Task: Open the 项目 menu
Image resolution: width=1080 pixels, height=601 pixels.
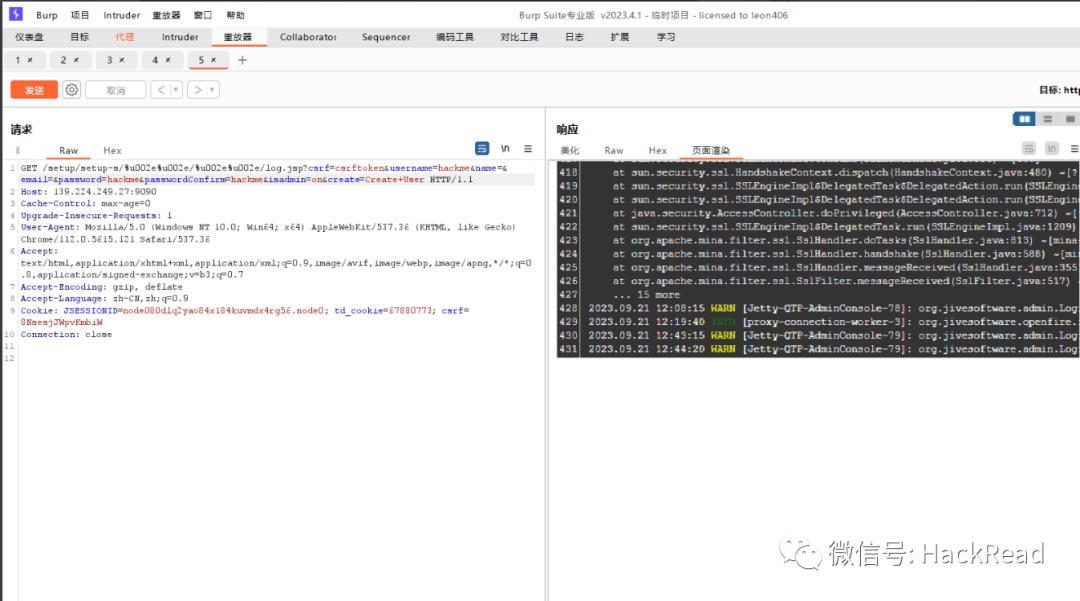Action: click(80, 14)
